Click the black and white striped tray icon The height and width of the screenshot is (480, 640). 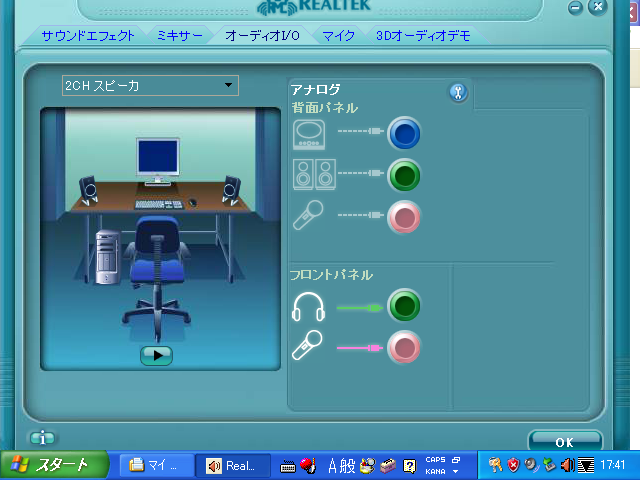[x=586, y=465]
